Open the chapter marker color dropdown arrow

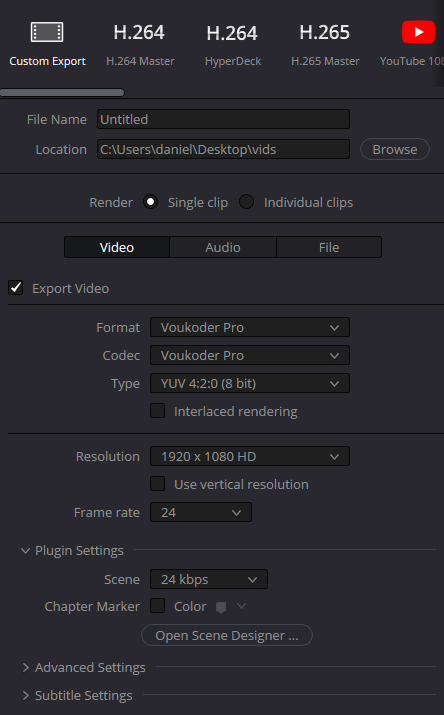(242, 606)
